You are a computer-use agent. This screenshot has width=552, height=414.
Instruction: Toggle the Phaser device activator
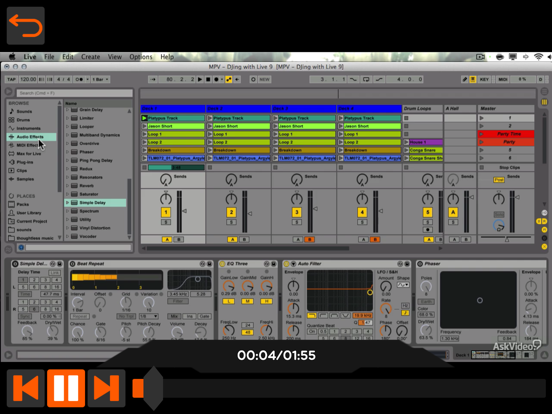[x=420, y=264]
